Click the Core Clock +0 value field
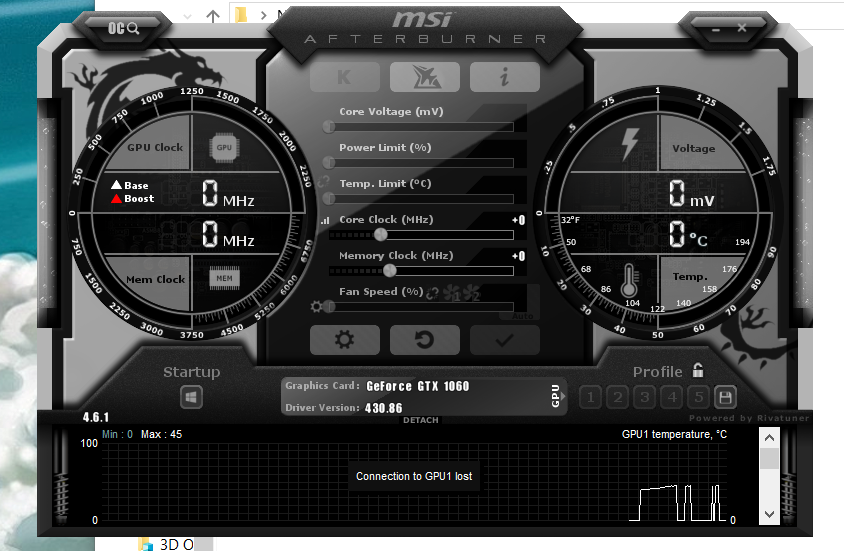This screenshot has height=551, width=844. (519, 220)
